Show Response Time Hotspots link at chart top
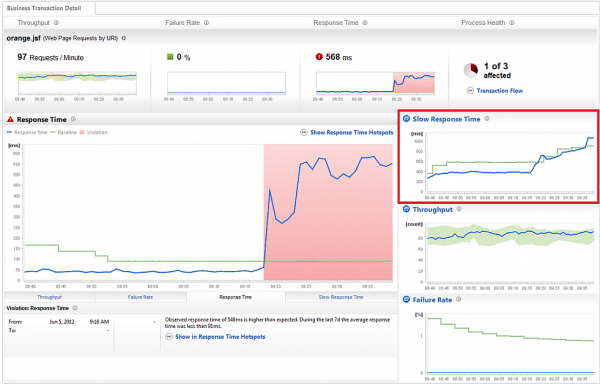 click(352, 132)
